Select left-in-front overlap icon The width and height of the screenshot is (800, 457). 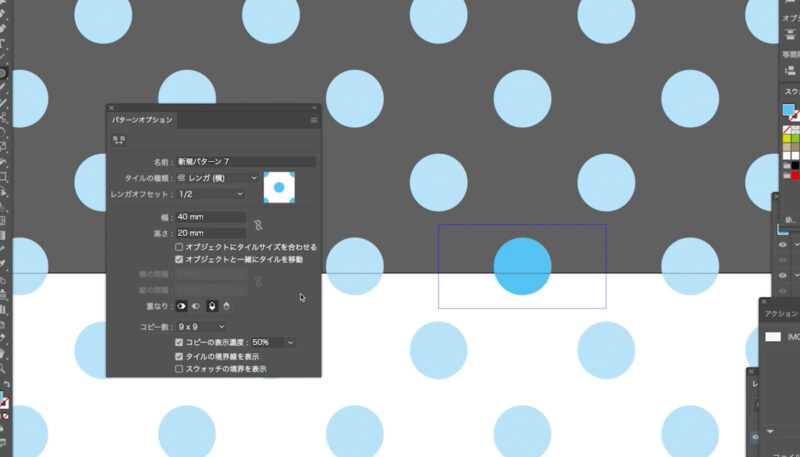coord(181,306)
